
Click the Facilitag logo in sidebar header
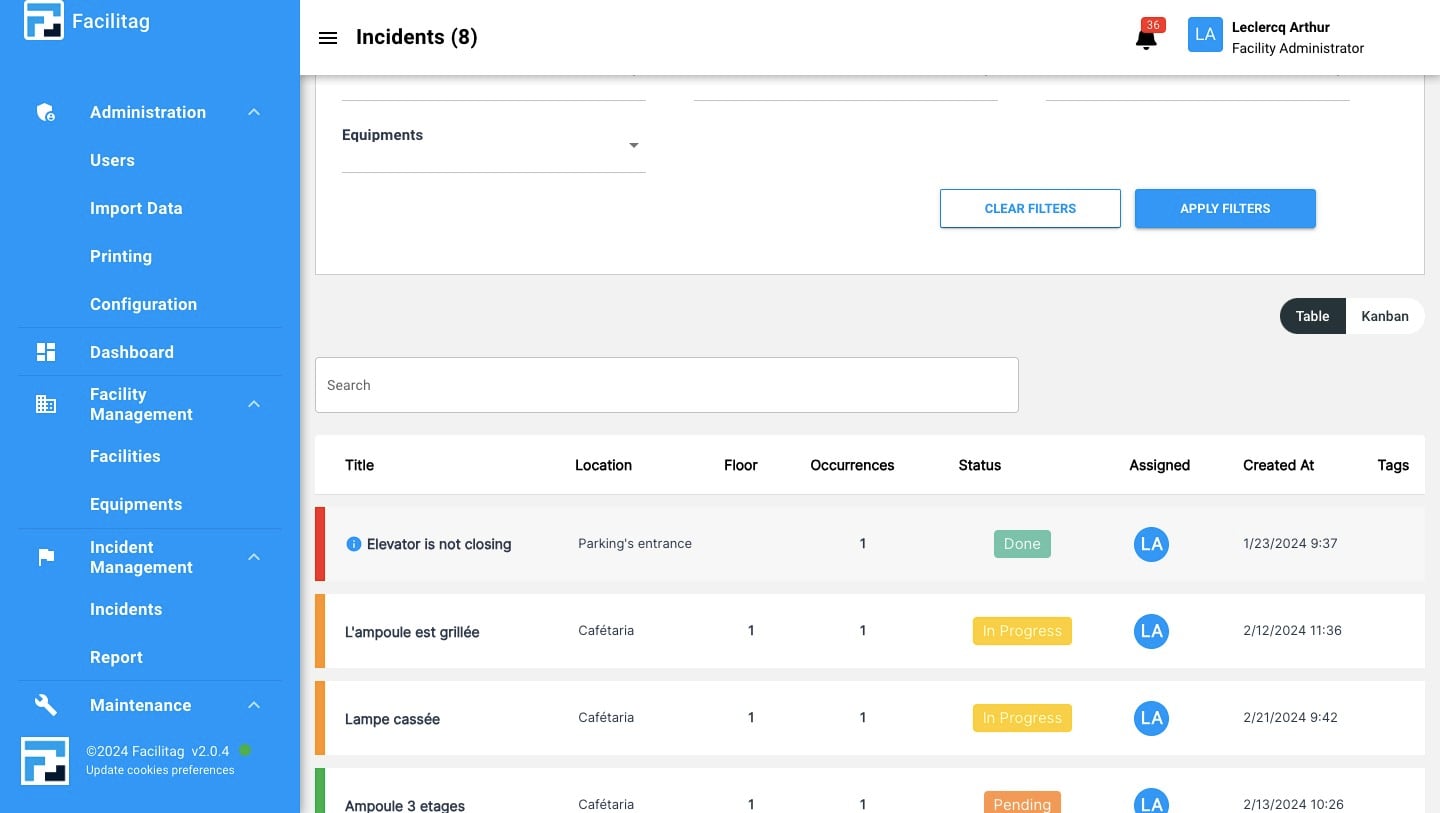[x=43, y=21]
